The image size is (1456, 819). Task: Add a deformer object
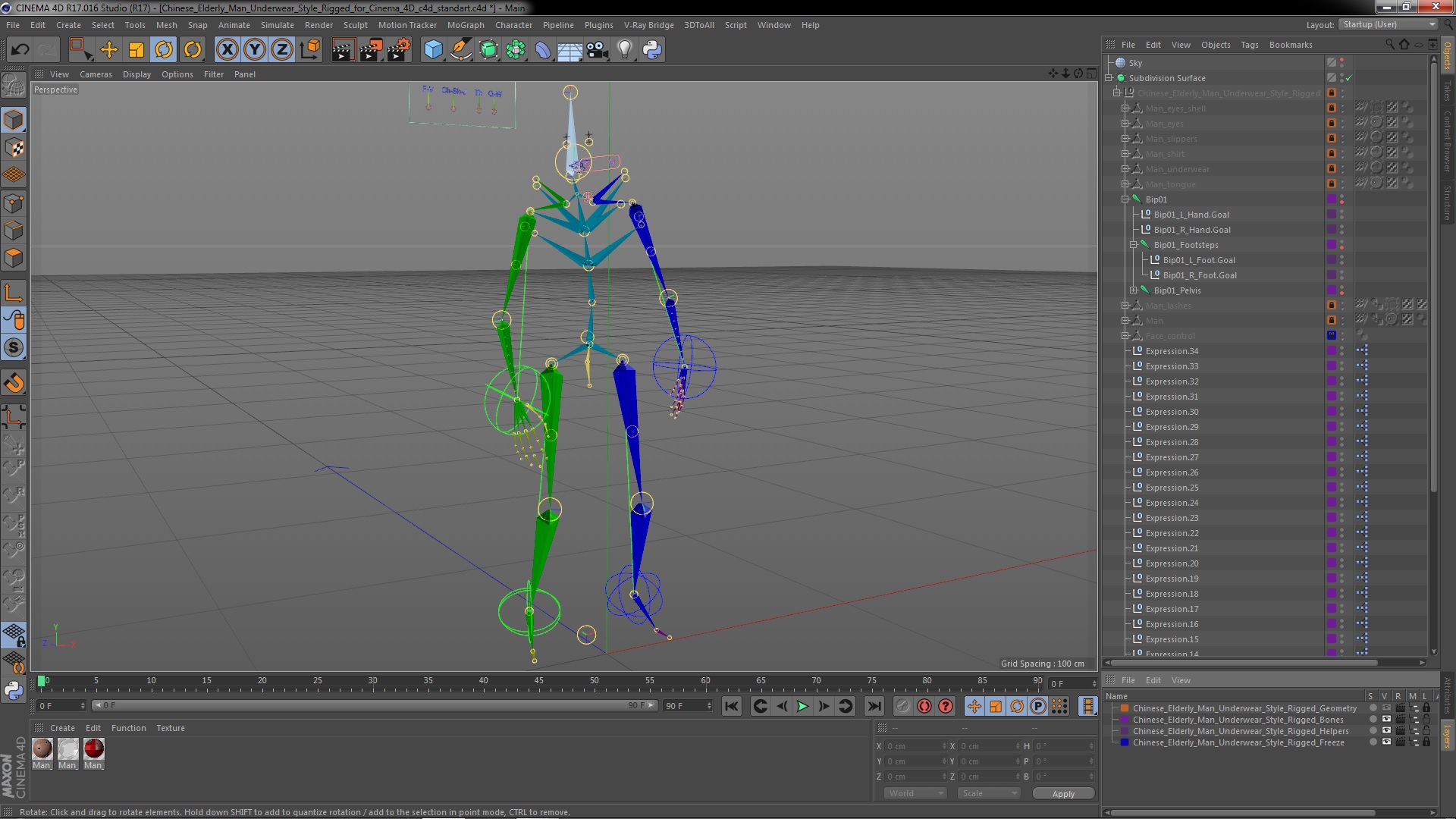point(543,50)
